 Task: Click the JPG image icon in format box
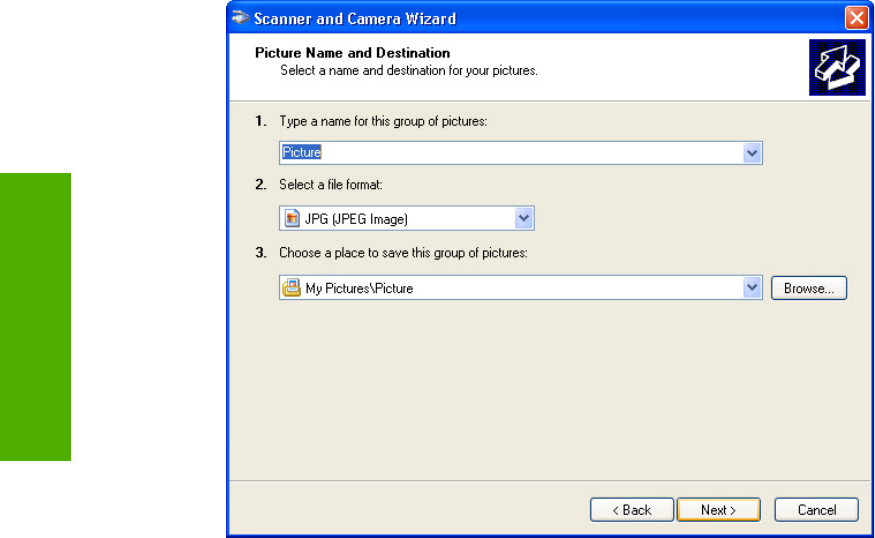click(x=292, y=219)
